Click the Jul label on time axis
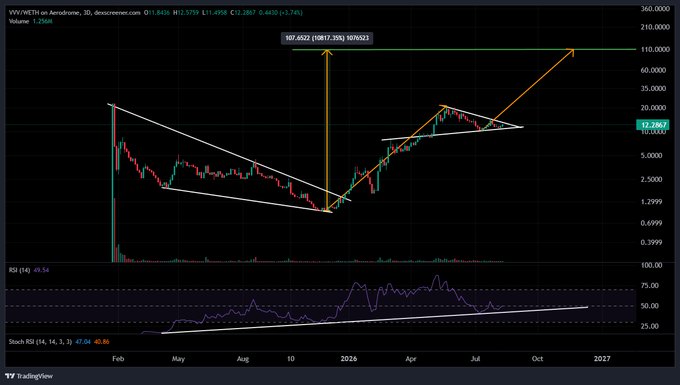680x385 pixels. point(475,359)
